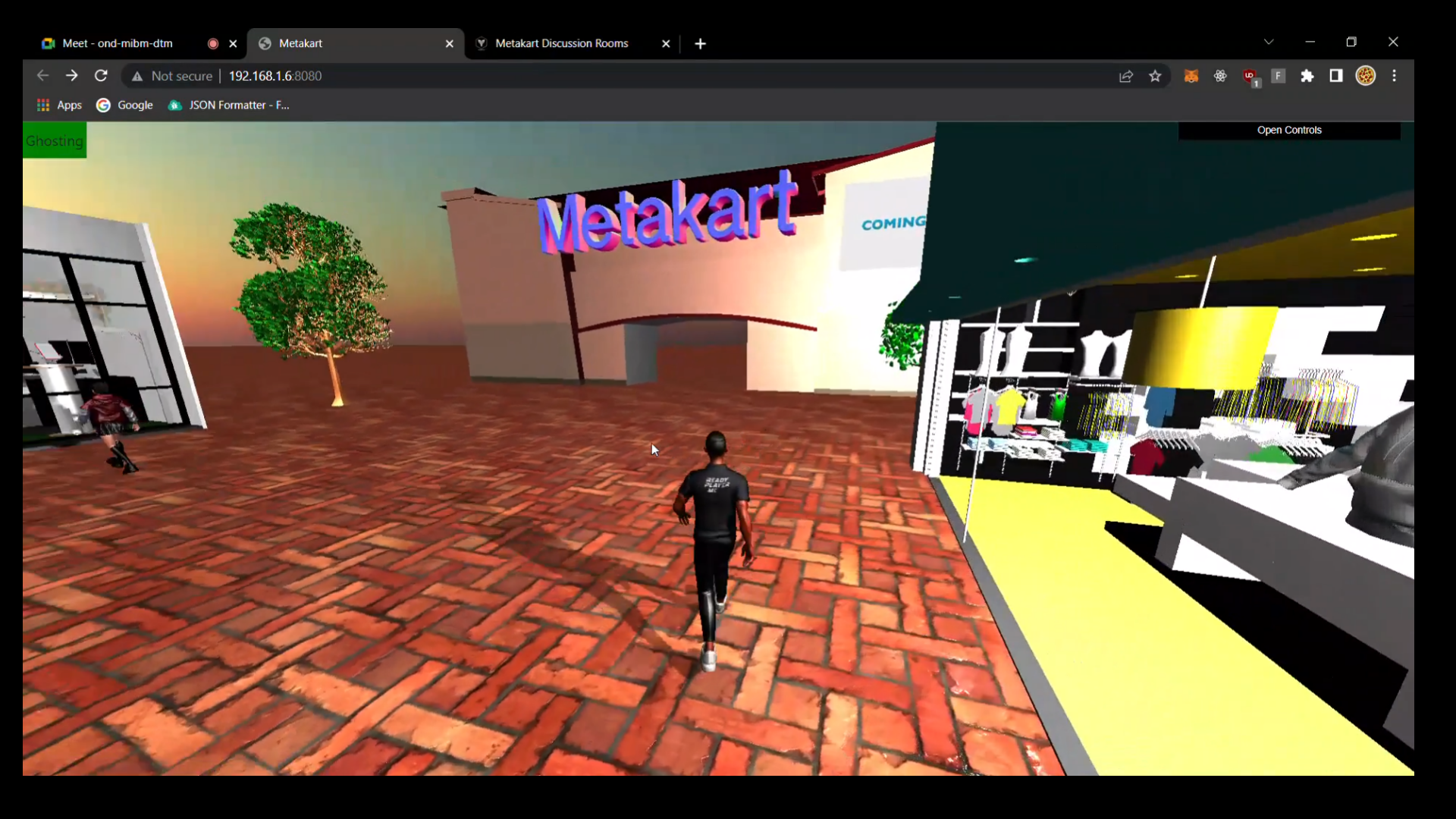Image resolution: width=1456 pixels, height=819 pixels.
Task: Expand the Open Controls panel
Action: [1289, 130]
